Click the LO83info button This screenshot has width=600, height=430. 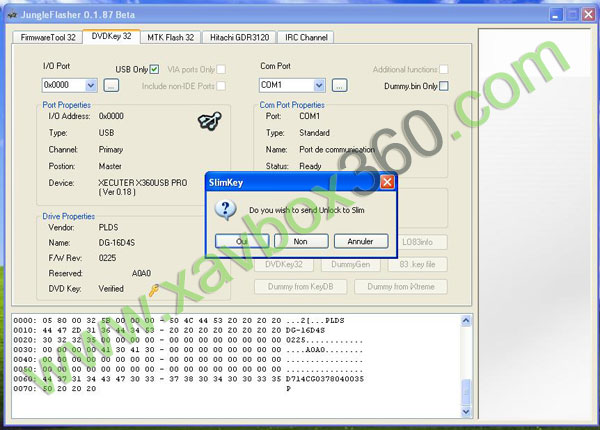coord(417,242)
